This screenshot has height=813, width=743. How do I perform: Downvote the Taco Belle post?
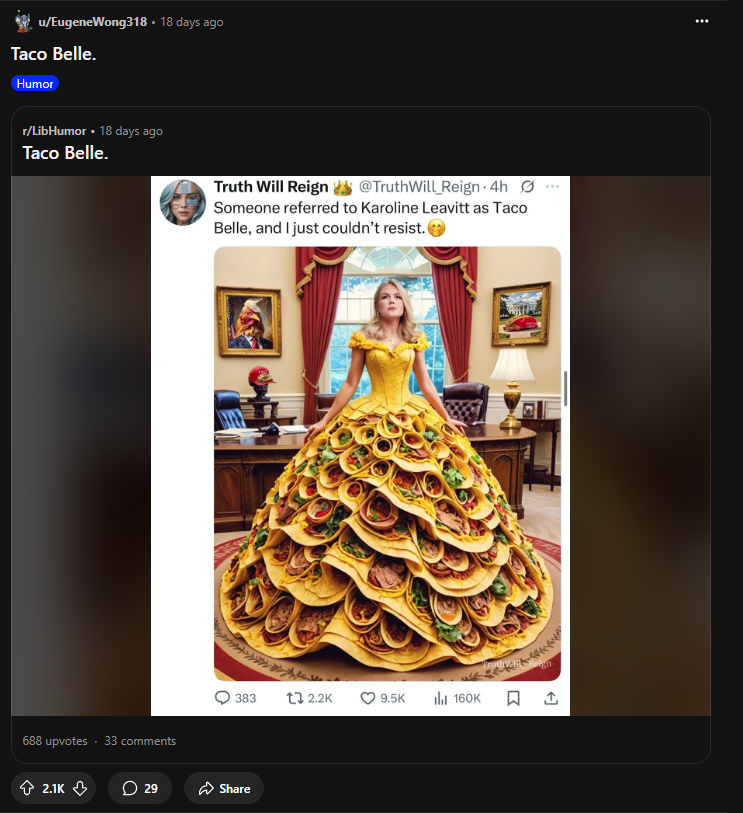(x=81, y=788)
